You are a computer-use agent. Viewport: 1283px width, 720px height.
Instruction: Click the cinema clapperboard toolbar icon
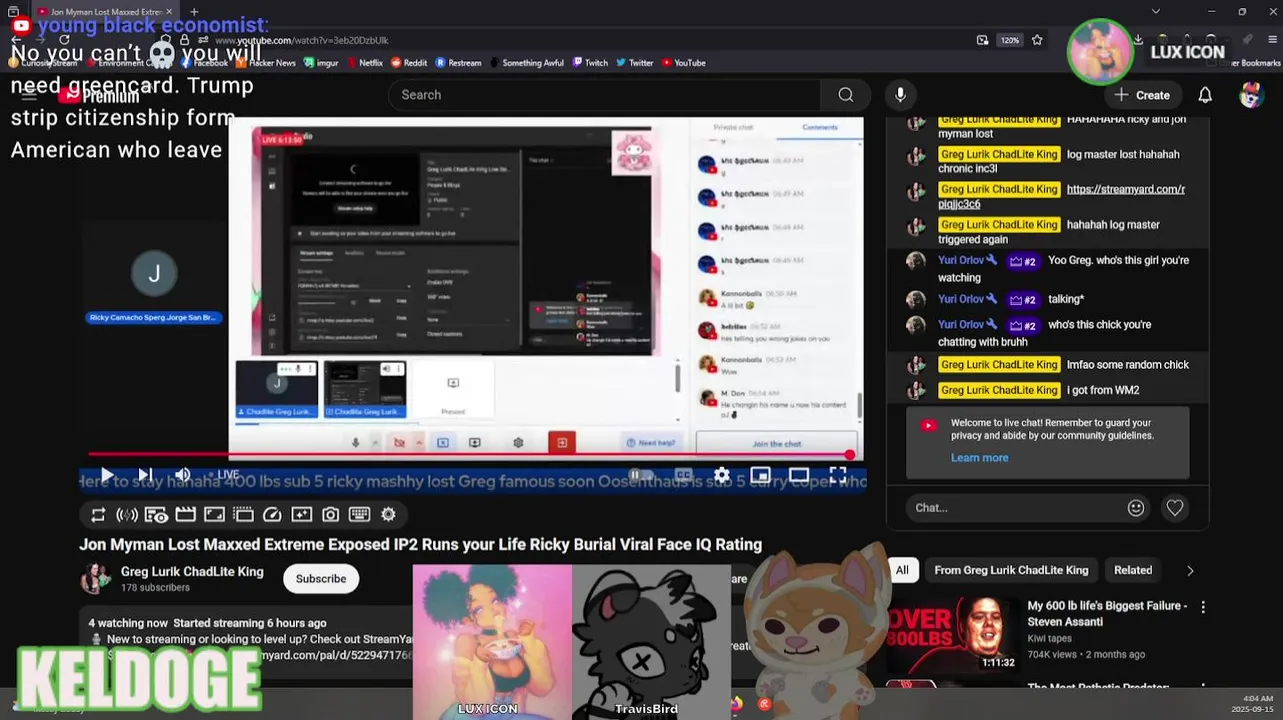185,515
